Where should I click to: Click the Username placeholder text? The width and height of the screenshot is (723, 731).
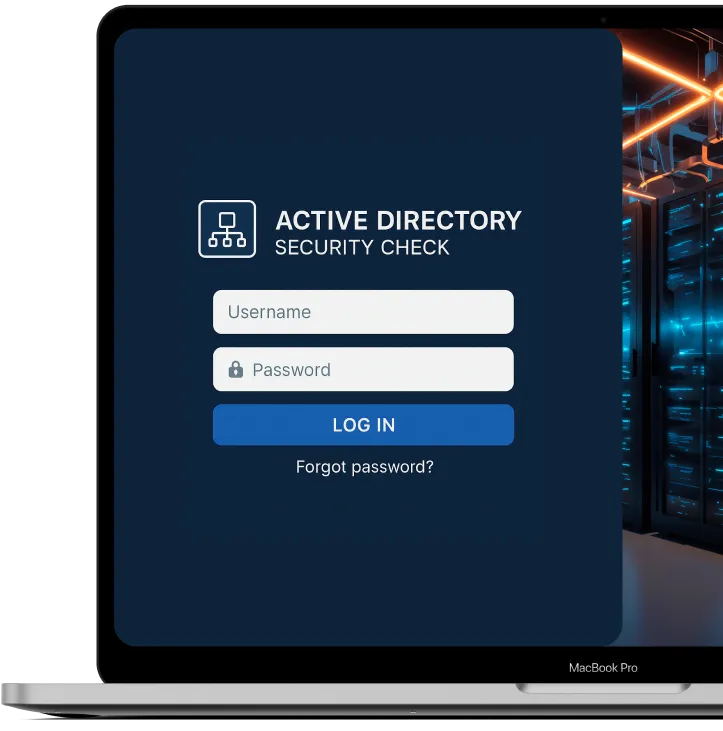pos(269,312)
